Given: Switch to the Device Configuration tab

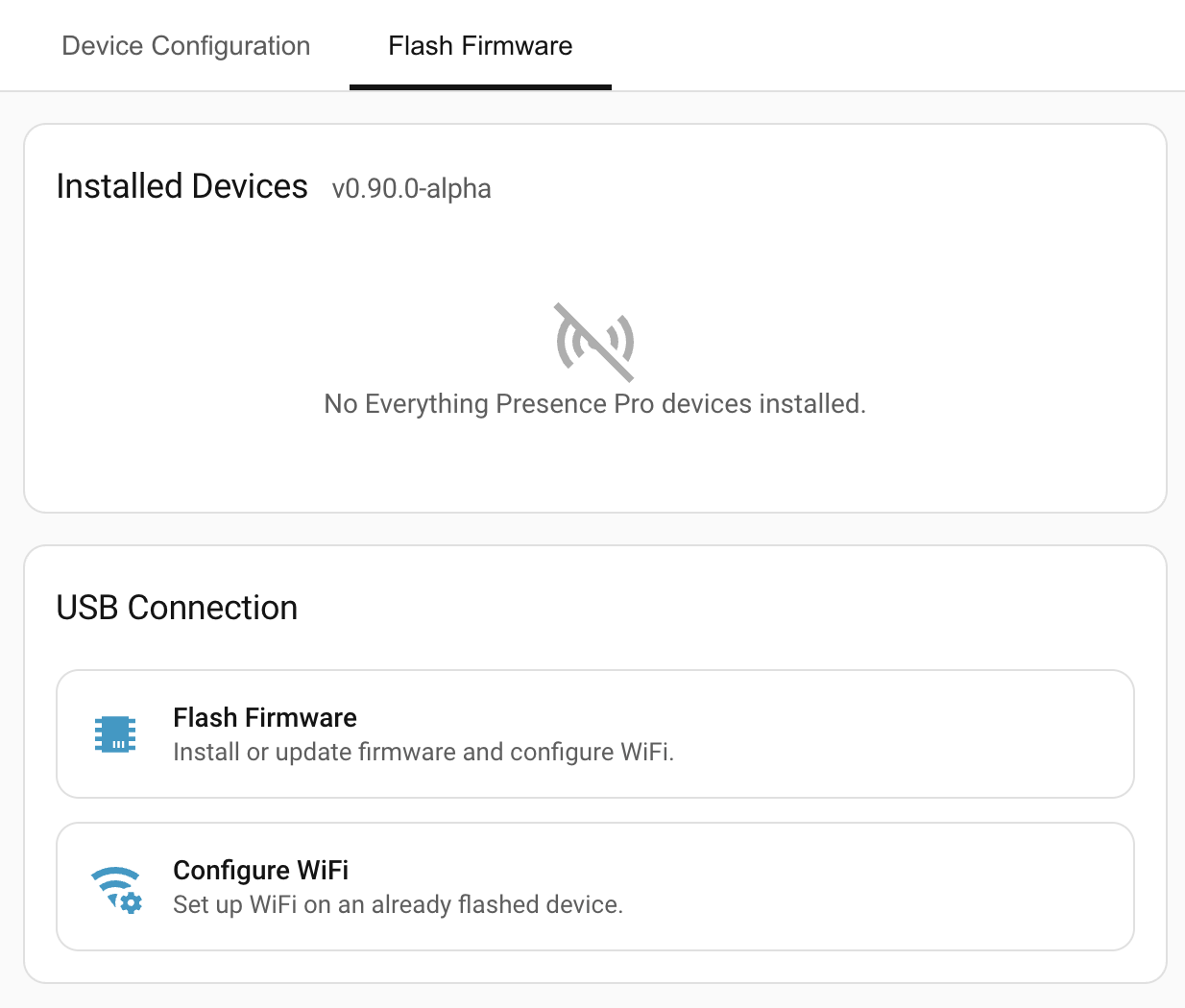Looking at the screenshot, I should pyautogui.click(x=185, y=45).
